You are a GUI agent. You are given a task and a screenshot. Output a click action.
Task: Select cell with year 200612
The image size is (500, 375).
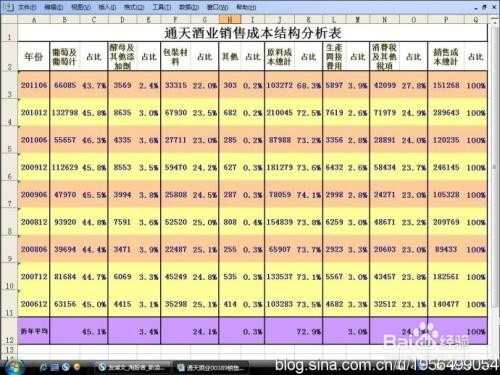point(34,304)
